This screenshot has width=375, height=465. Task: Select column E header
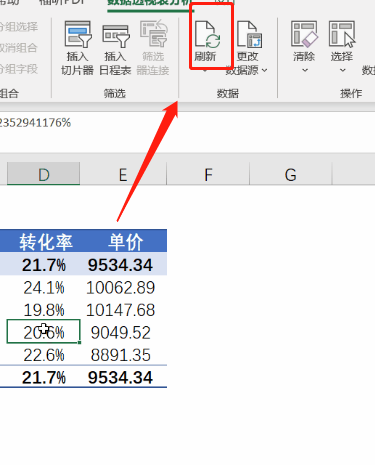click(123, 174)
